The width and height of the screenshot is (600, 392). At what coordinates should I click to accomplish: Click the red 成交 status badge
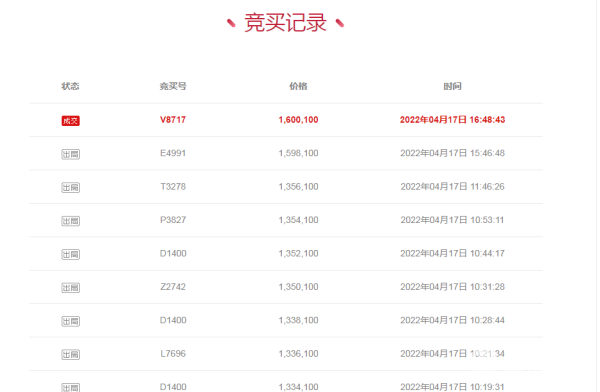tap(70, 121)
